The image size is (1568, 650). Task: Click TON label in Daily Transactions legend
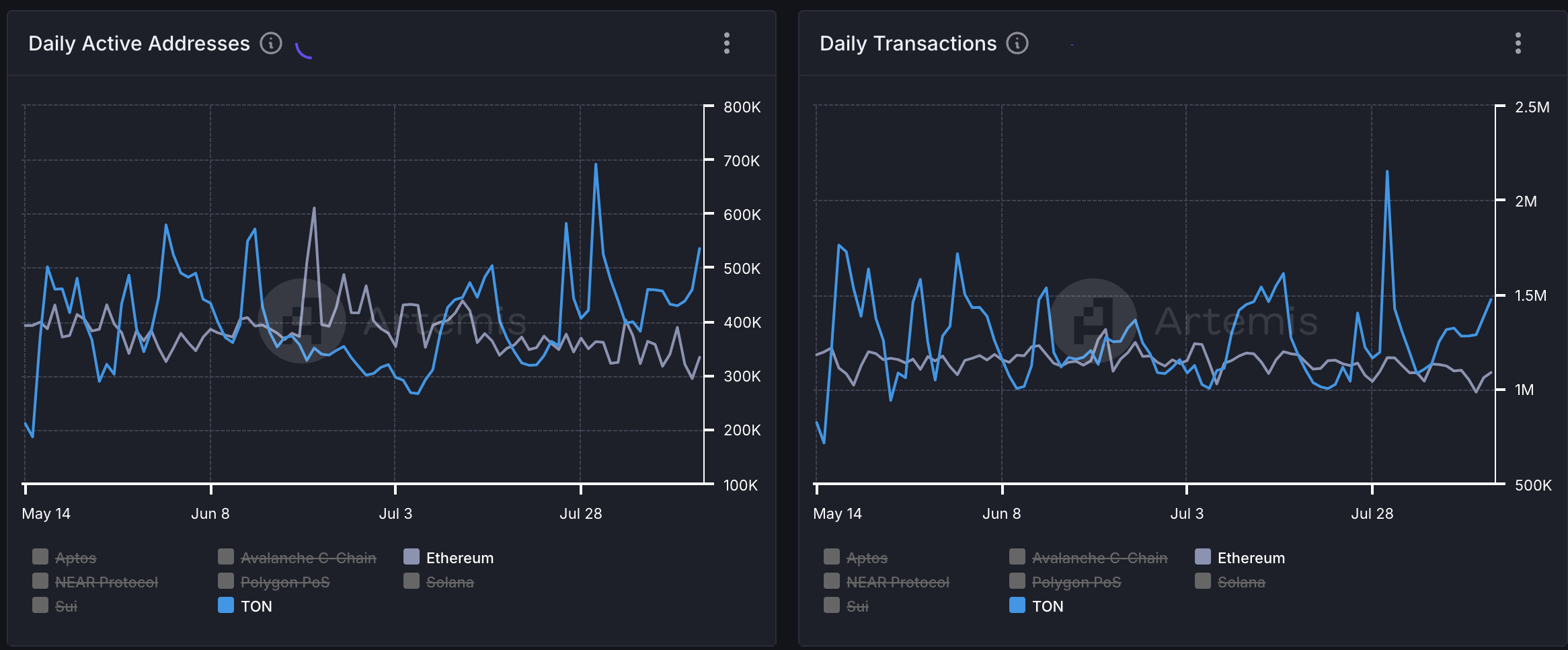click(x=1048, y=607)
